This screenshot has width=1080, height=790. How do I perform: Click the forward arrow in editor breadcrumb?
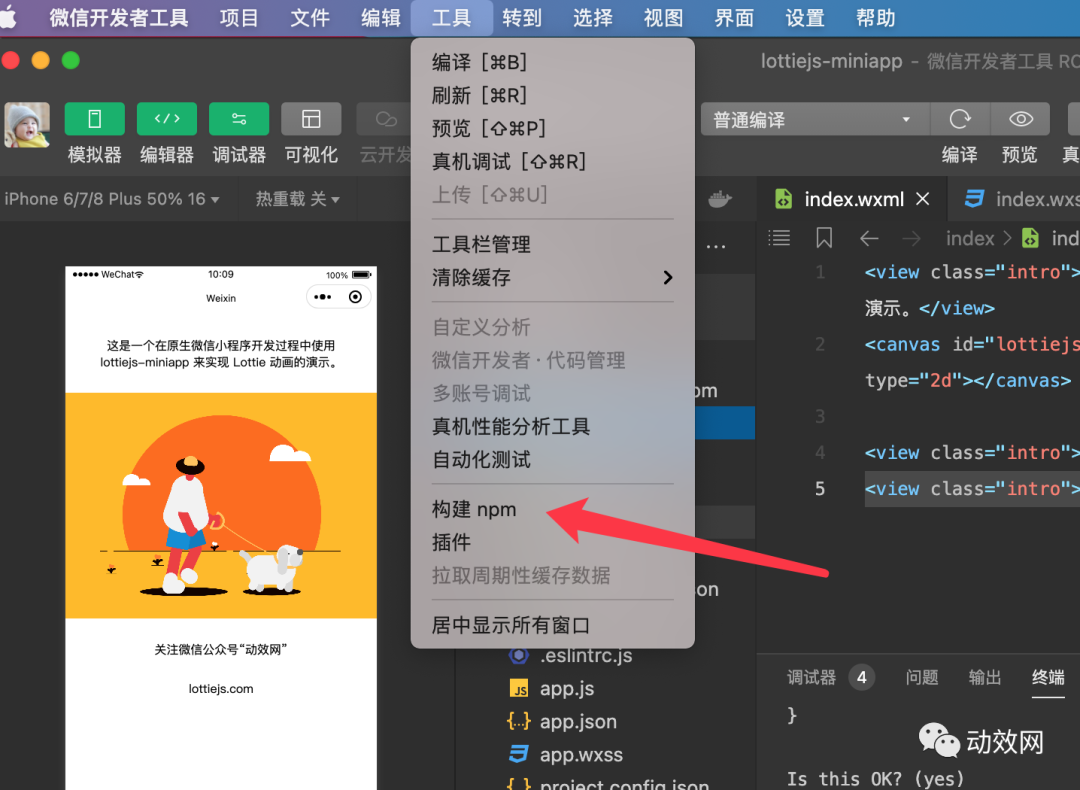point(911,239)
